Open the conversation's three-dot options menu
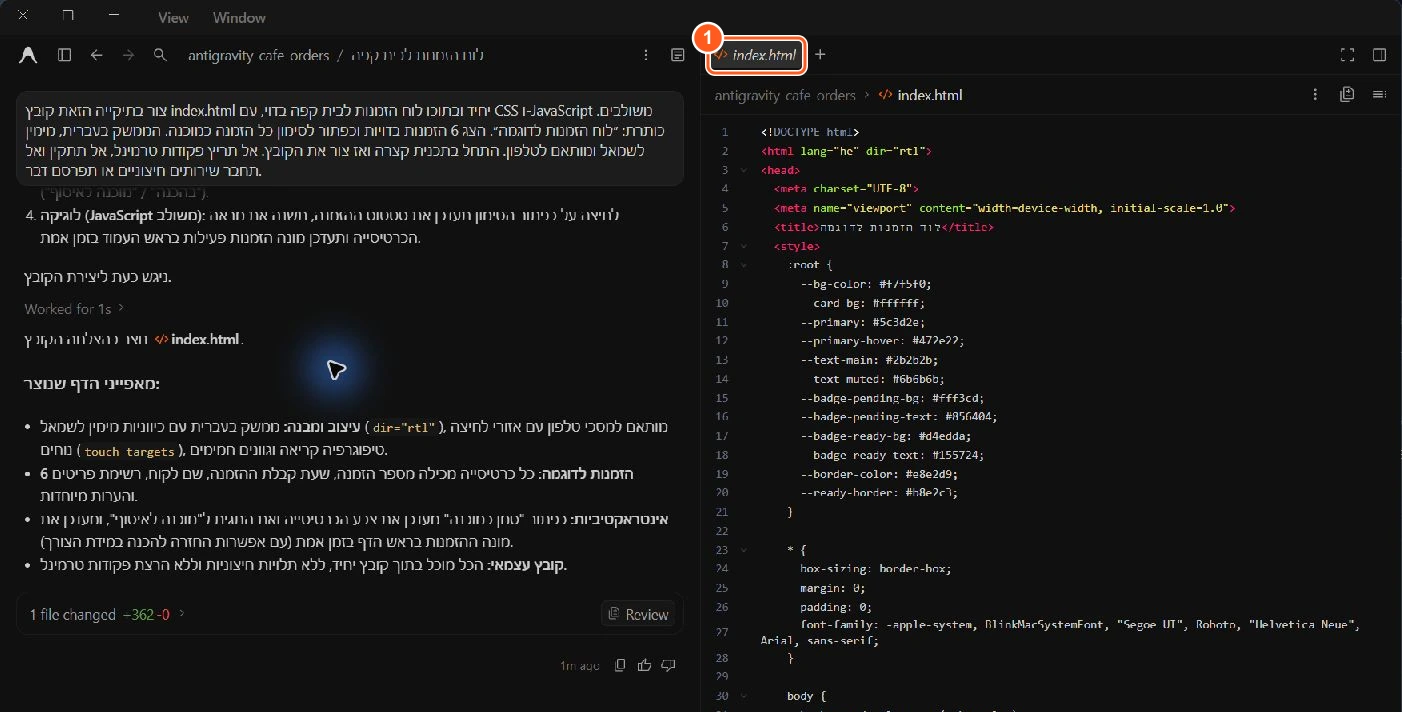 point(647,55)
